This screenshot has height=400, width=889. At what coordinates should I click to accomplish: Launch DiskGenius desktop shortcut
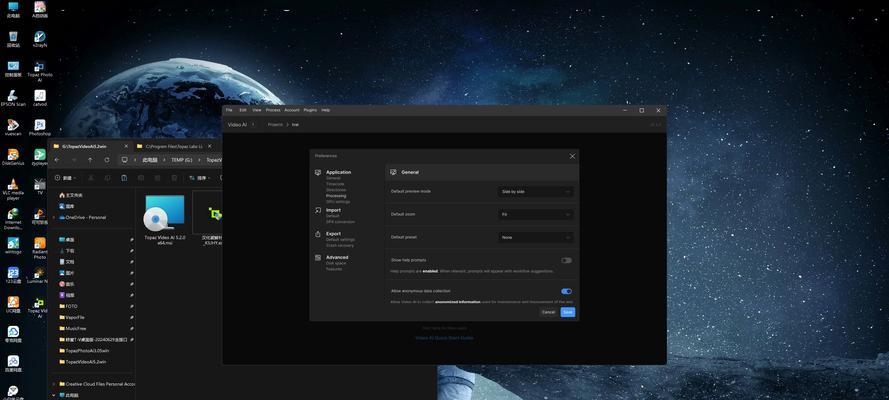click(12, 155)
